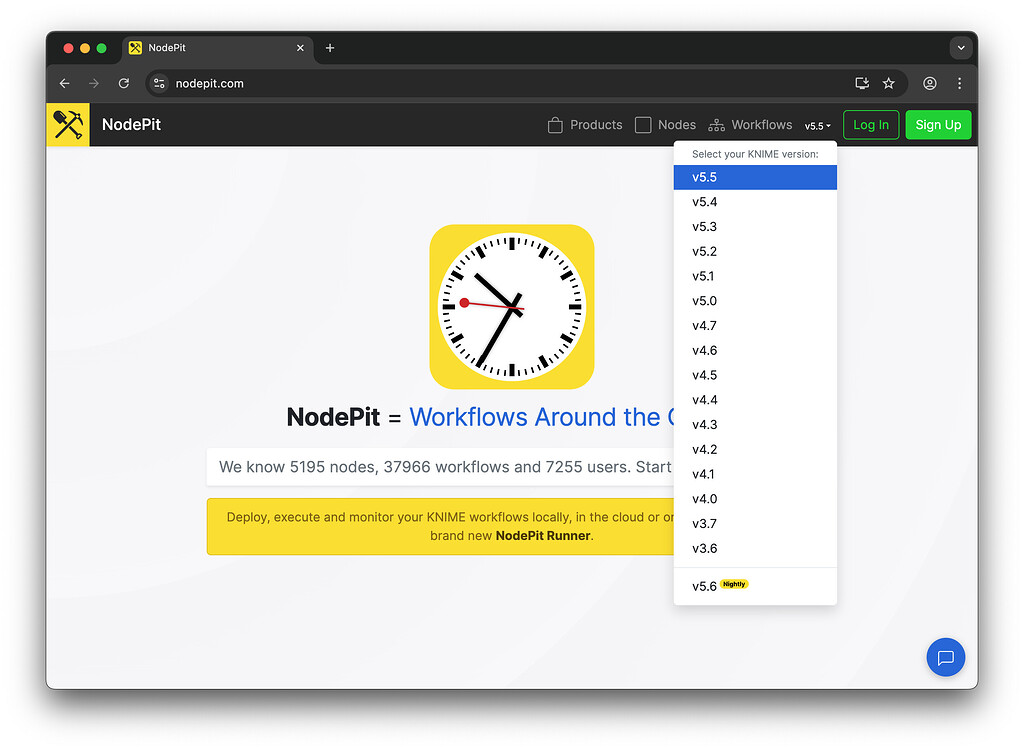Click the Log In button

point(870,124)
